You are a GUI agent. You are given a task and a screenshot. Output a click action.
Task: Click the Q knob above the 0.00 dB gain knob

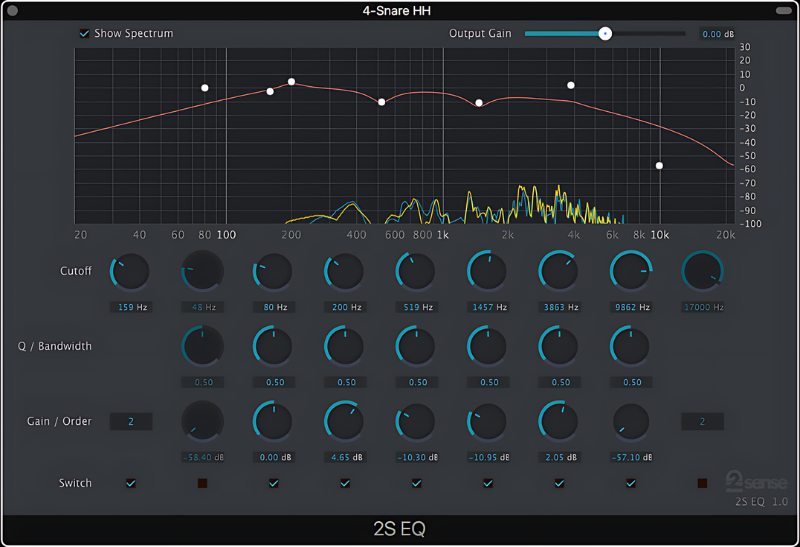tap(273, 346)
